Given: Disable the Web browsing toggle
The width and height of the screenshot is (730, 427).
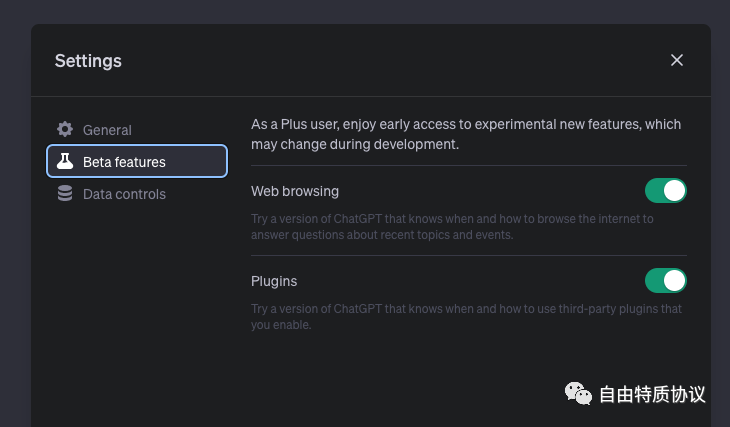Looking at the screenshot, I should point(665,190).
